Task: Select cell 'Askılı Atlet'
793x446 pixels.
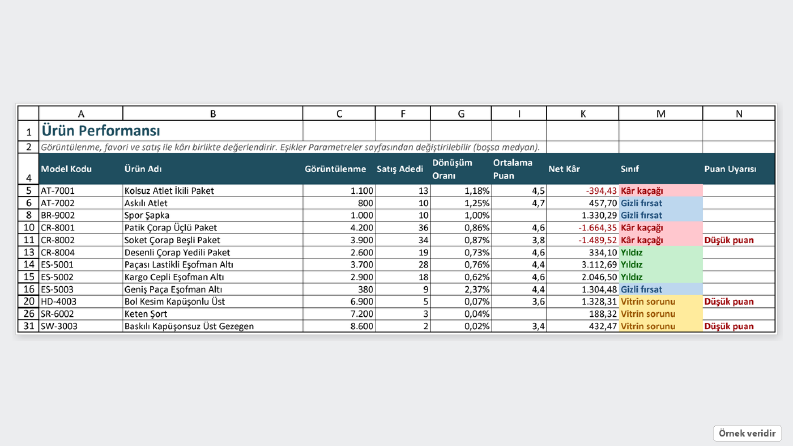Action: coord(213,203)
